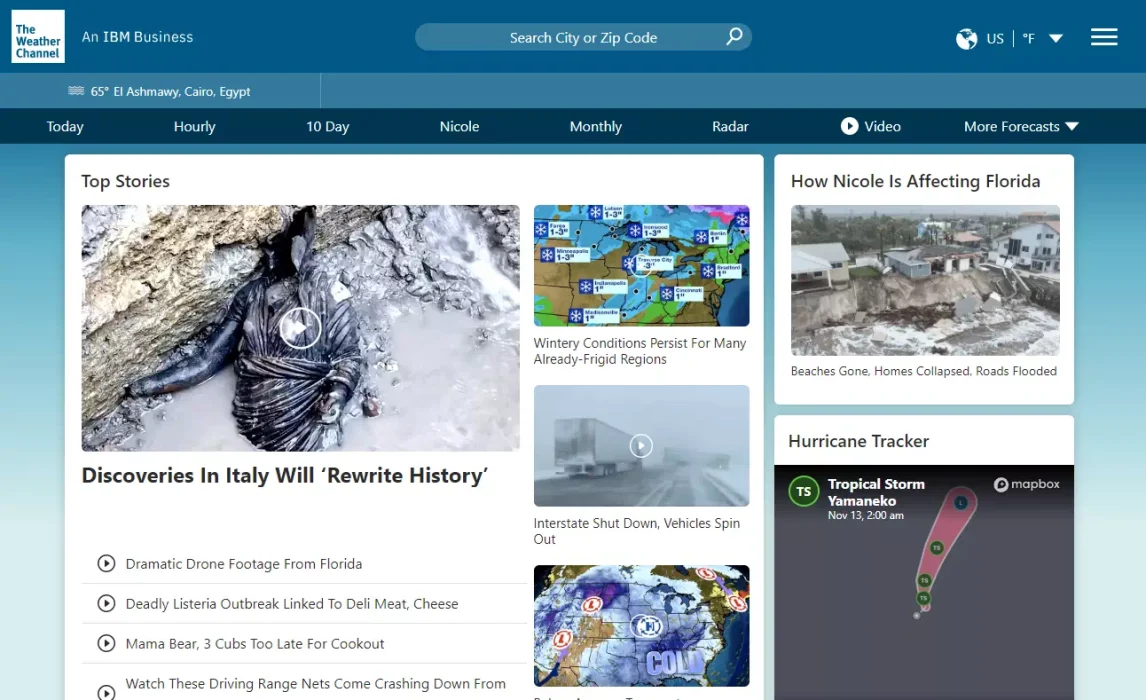
Task: Click play icon beside Deadly Listeria Outbreak
Action: click(107, 604)
